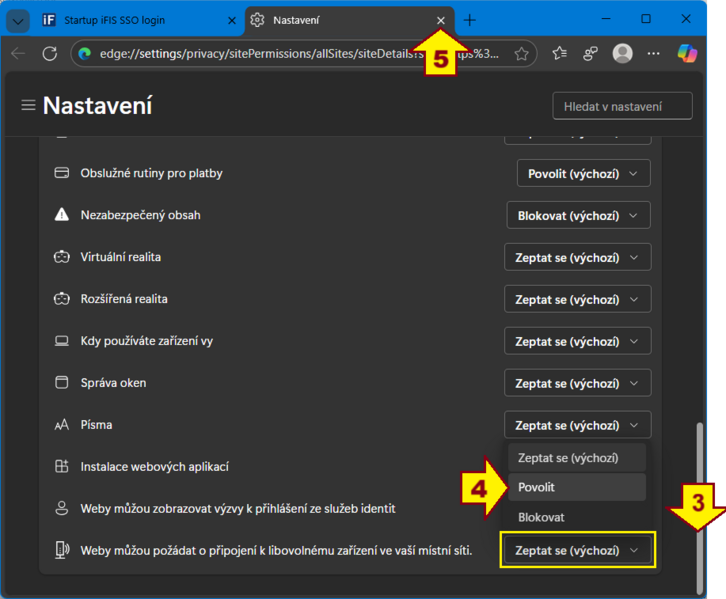
Task: Click the Písma font size icon
Action: 62,424
